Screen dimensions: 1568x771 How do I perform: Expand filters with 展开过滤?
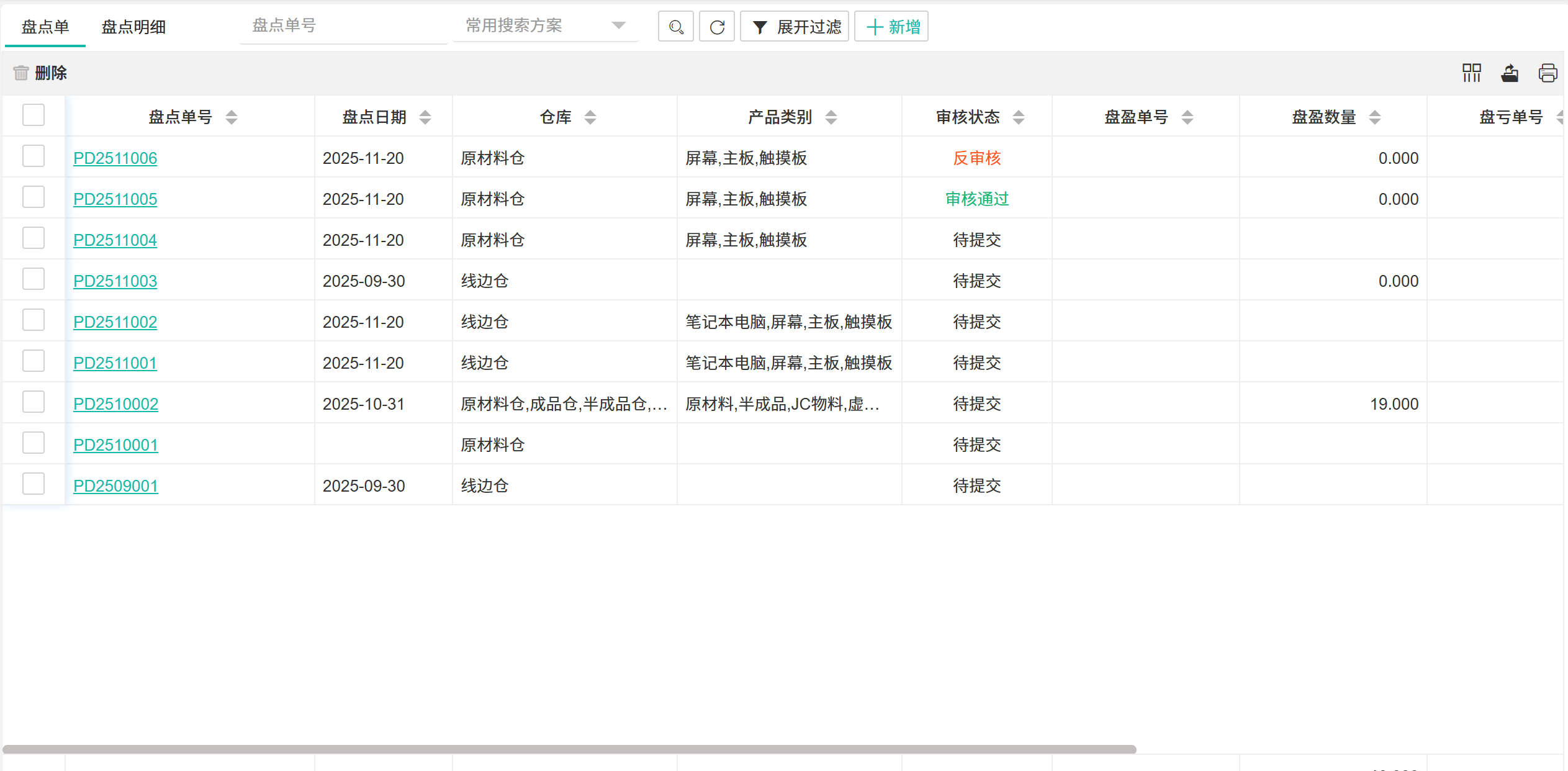click(x=795, y=27)
